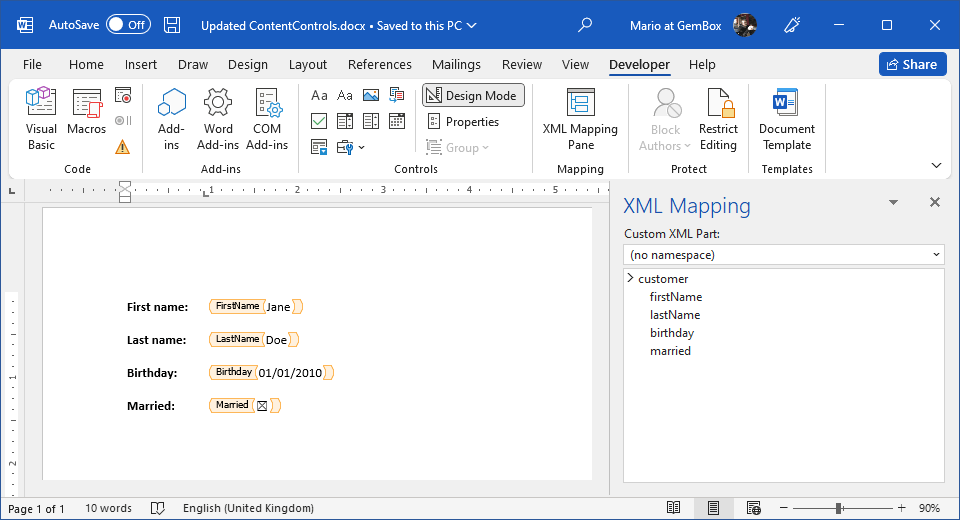Image resolution: width=960 pixels, height=520 pixels.
Task: Toggle Design Mode in Controls group
Action: [x=473, y=96]
